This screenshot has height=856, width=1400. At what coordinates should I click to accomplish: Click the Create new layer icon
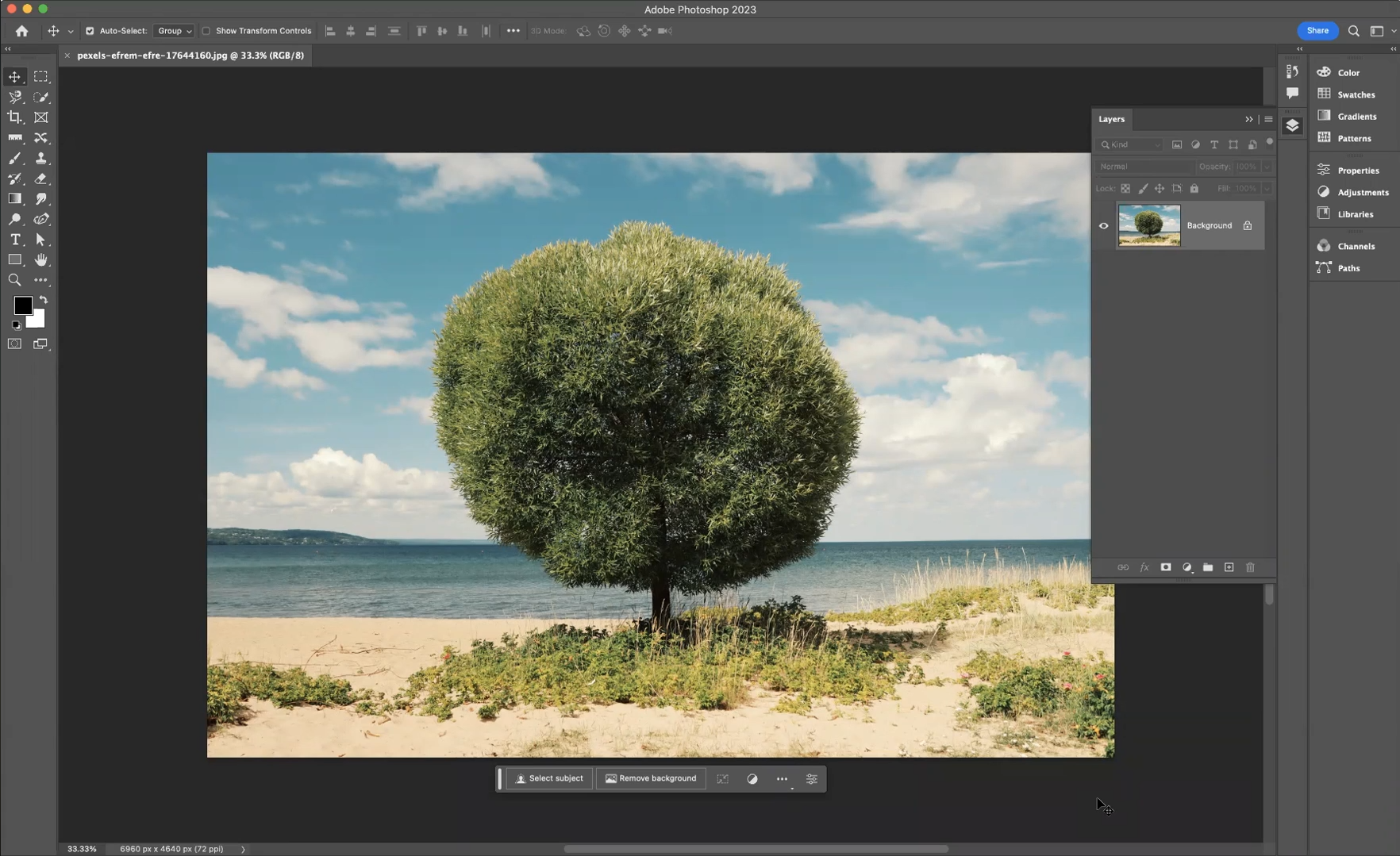[1229, 567]
